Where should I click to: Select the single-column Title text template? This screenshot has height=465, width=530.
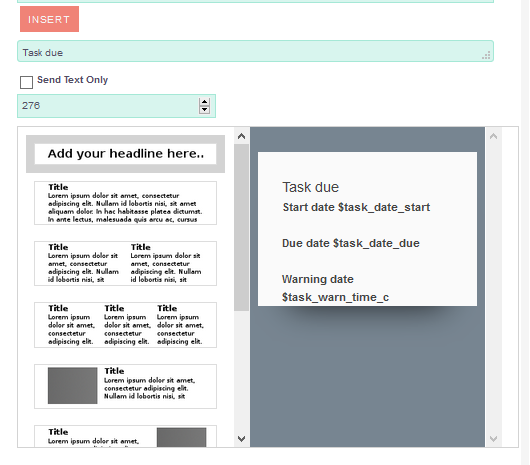125,203
